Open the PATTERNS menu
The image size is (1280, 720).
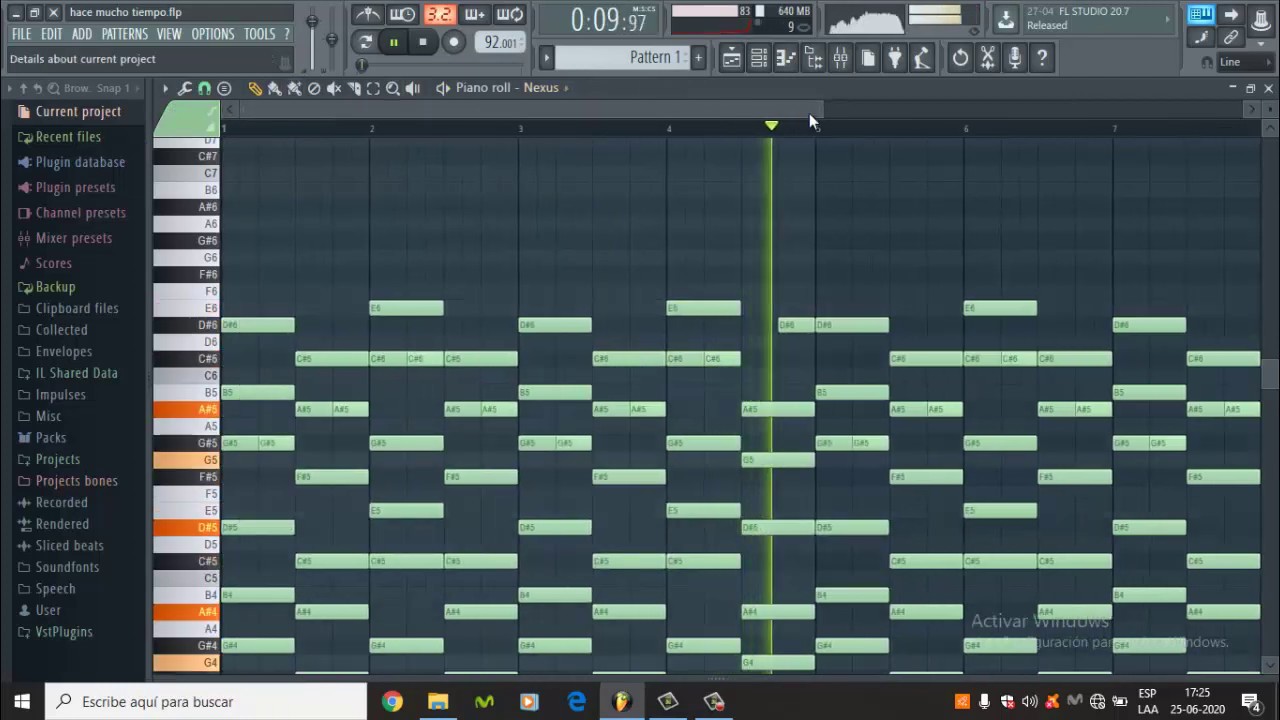tap(125, 34)
